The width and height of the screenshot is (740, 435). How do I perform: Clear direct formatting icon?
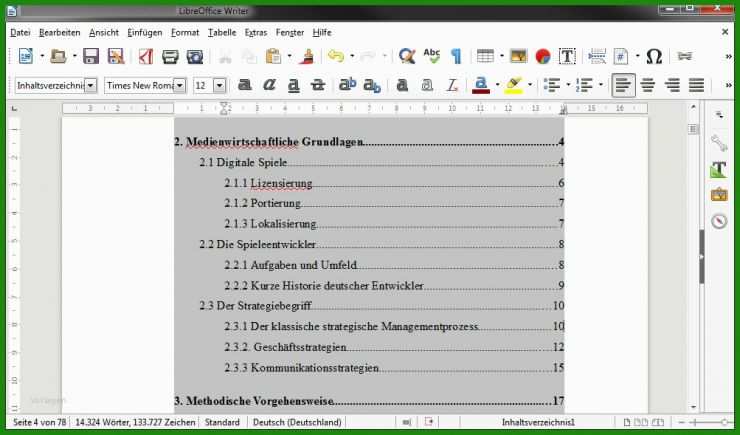(452, 85)
